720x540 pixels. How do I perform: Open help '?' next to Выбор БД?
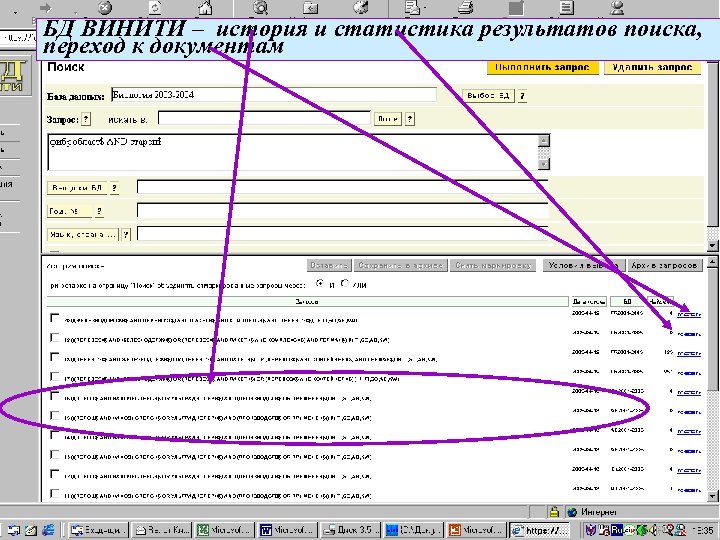point(522,96)
